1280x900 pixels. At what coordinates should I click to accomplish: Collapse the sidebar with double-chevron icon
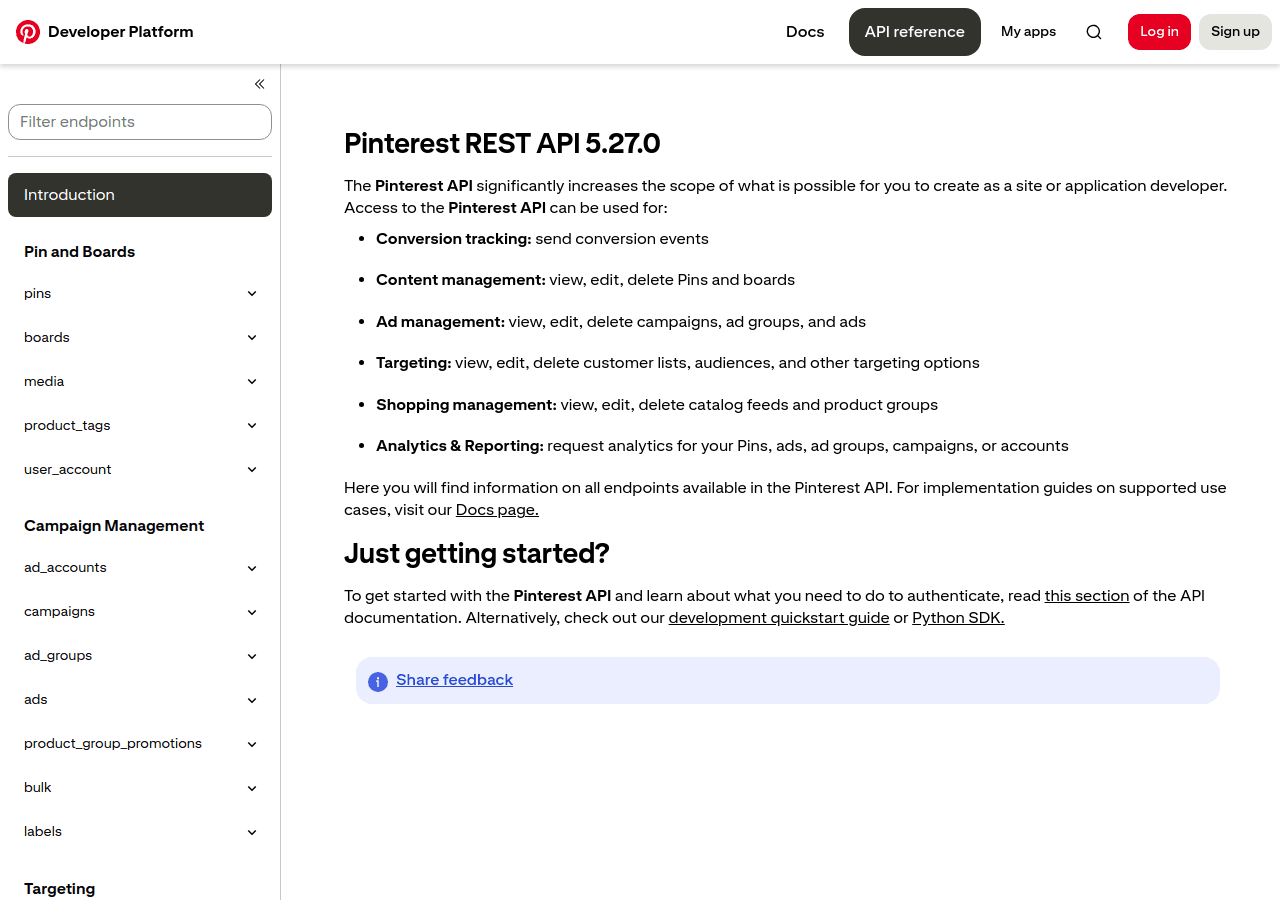point(260,84)
